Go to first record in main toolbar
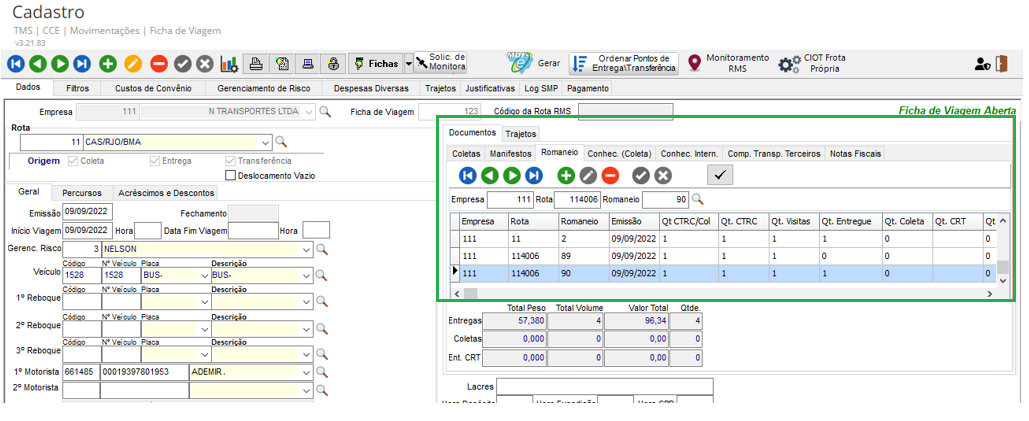 pos(15,64)
